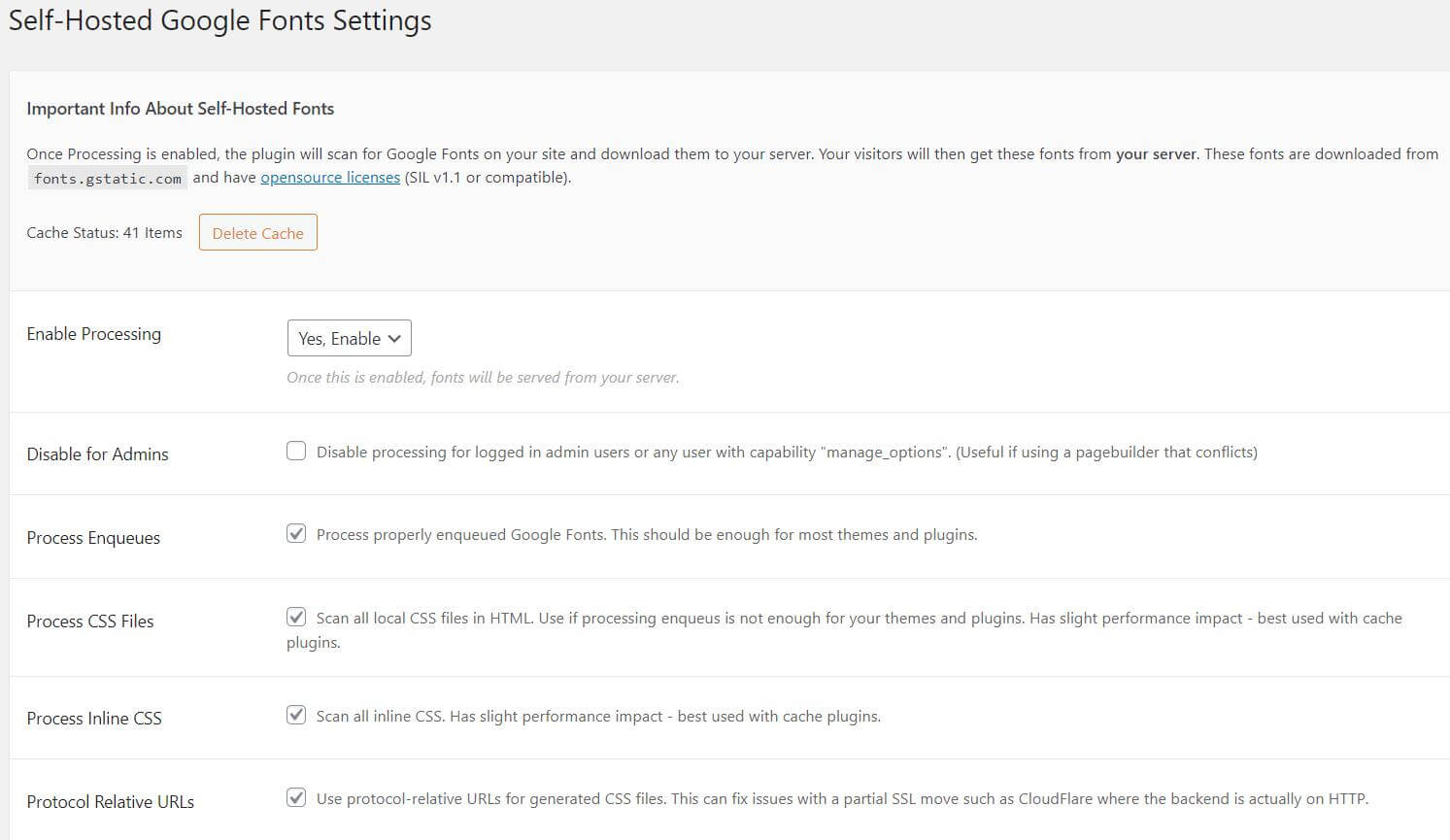Click the Important Info About Self-Hosted Fonts heading
The image size is (1450, 840).
[x=180, y=109]
